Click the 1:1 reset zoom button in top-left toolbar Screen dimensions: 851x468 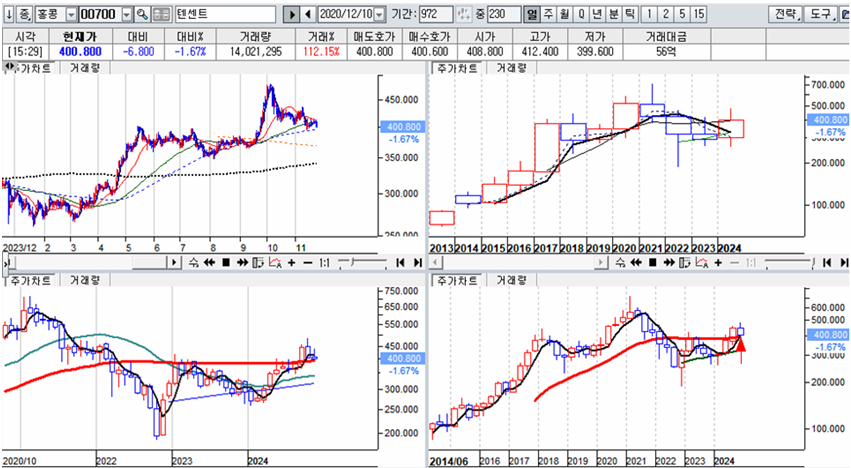click(324, 263)
